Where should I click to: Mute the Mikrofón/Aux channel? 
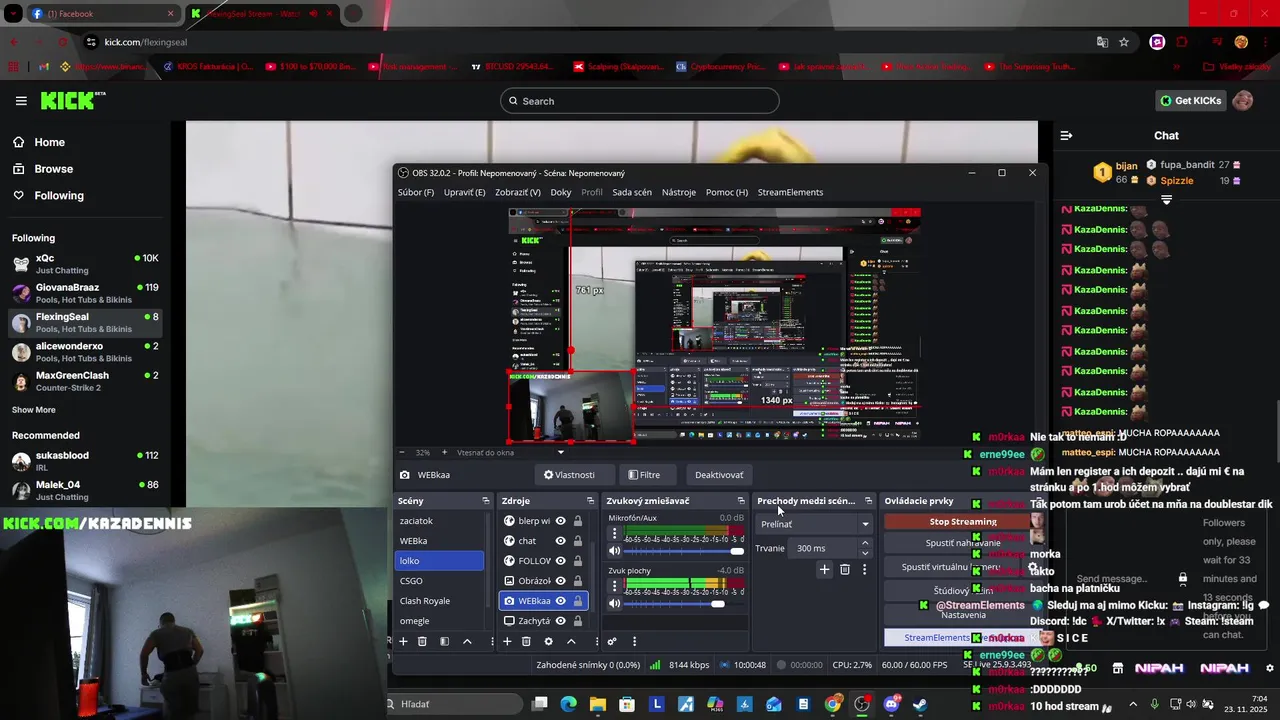coord(615,551)
